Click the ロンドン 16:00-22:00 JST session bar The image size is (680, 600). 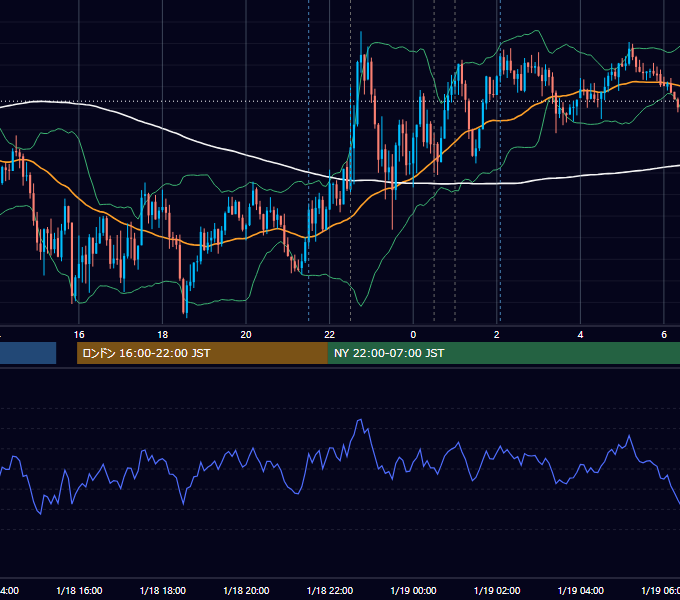pyautogui.click(x=202, y=353)
